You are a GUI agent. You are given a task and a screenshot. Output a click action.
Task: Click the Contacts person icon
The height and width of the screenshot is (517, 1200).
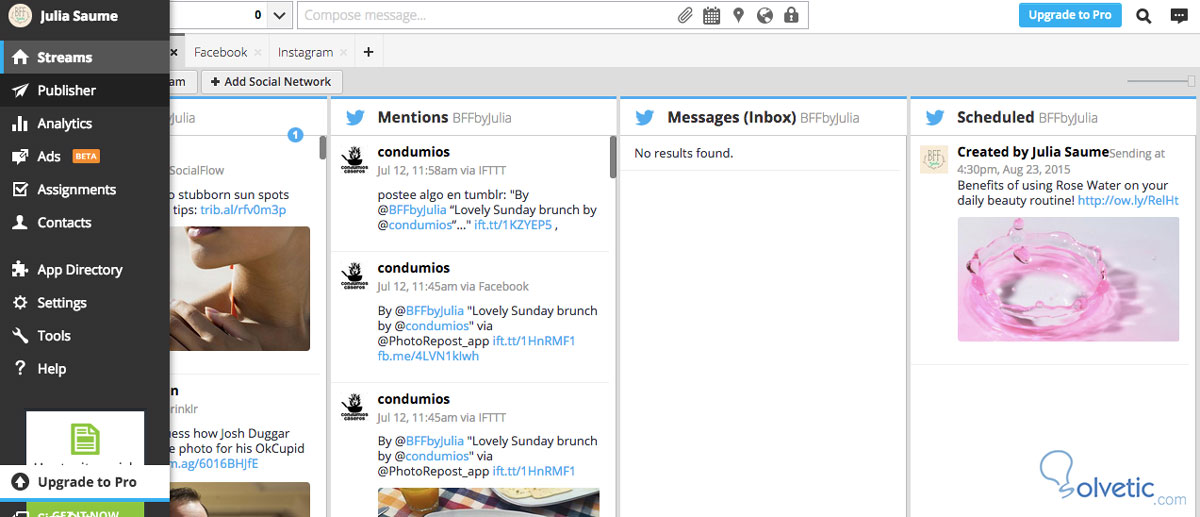click(19, 222)
